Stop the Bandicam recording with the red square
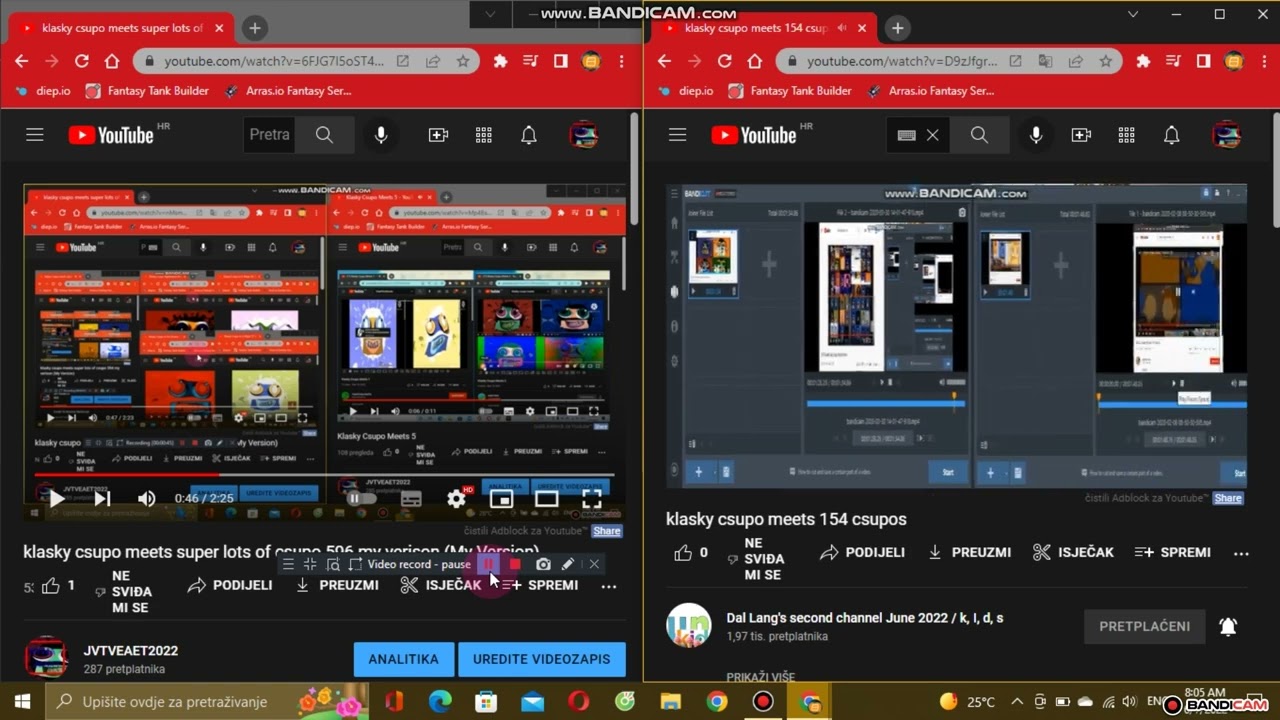Image resolution: width=1280 pixels, height=720 pixels. (x=515, y=564)
